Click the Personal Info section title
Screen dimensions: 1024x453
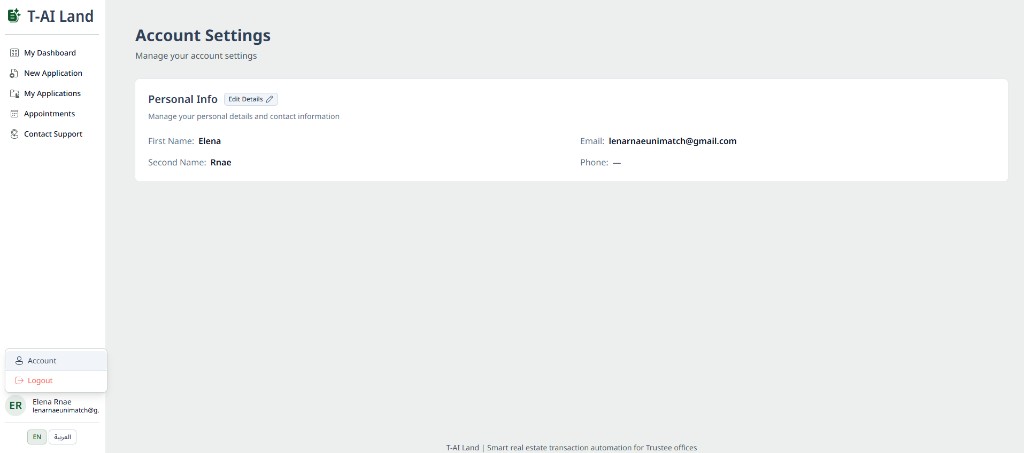(183, 99)
